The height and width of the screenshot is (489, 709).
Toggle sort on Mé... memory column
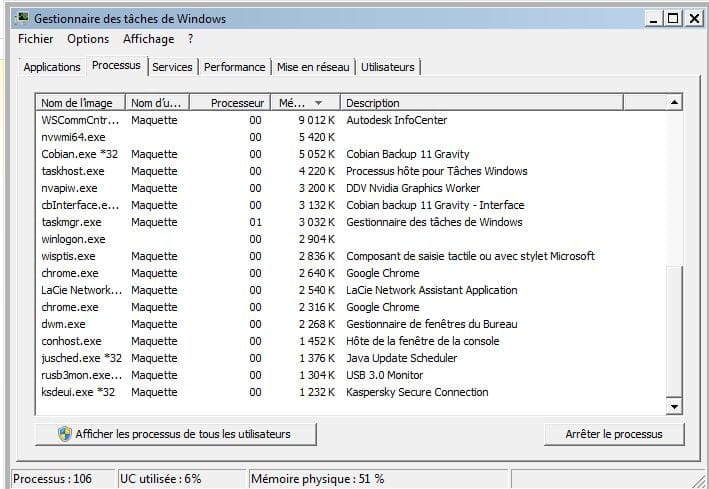pos(305,103)
